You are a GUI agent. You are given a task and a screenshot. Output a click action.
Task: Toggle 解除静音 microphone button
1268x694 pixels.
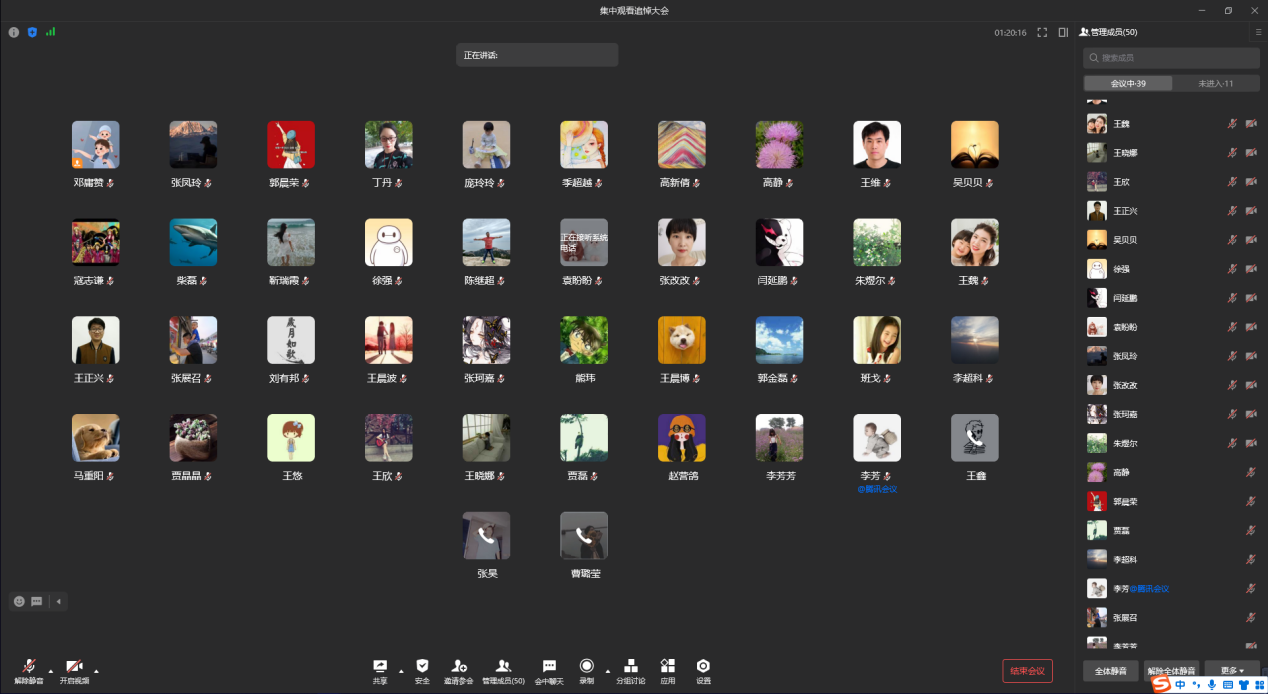click(29, 667)
